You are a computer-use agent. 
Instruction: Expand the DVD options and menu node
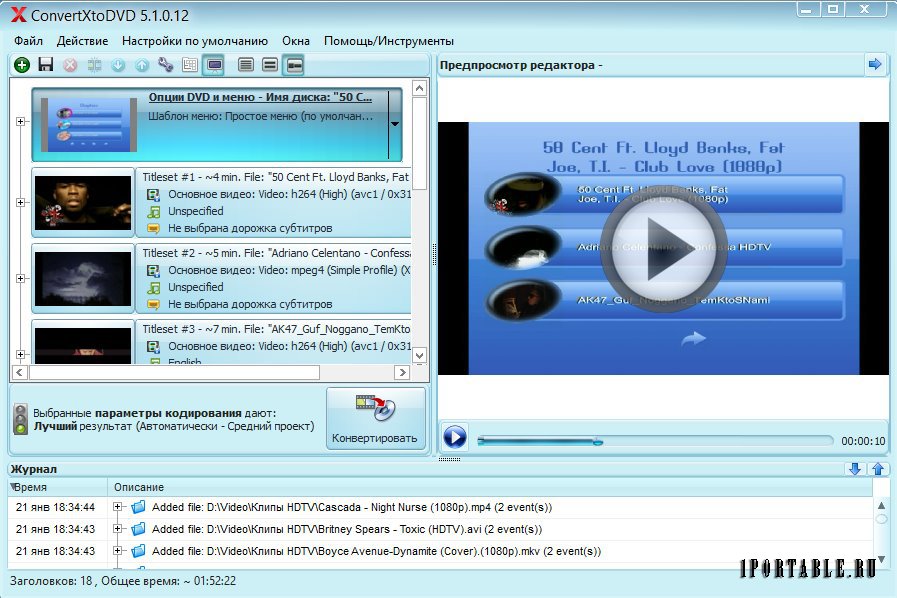coord(21,121)
